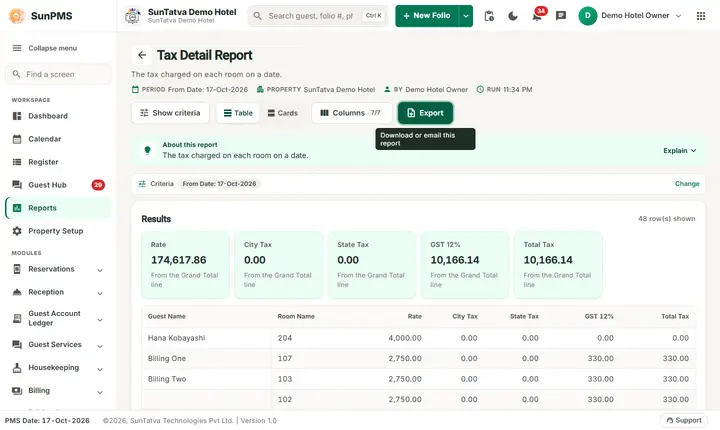720x430 pixels.
Task: Switch to Table view
Action: 238,113
